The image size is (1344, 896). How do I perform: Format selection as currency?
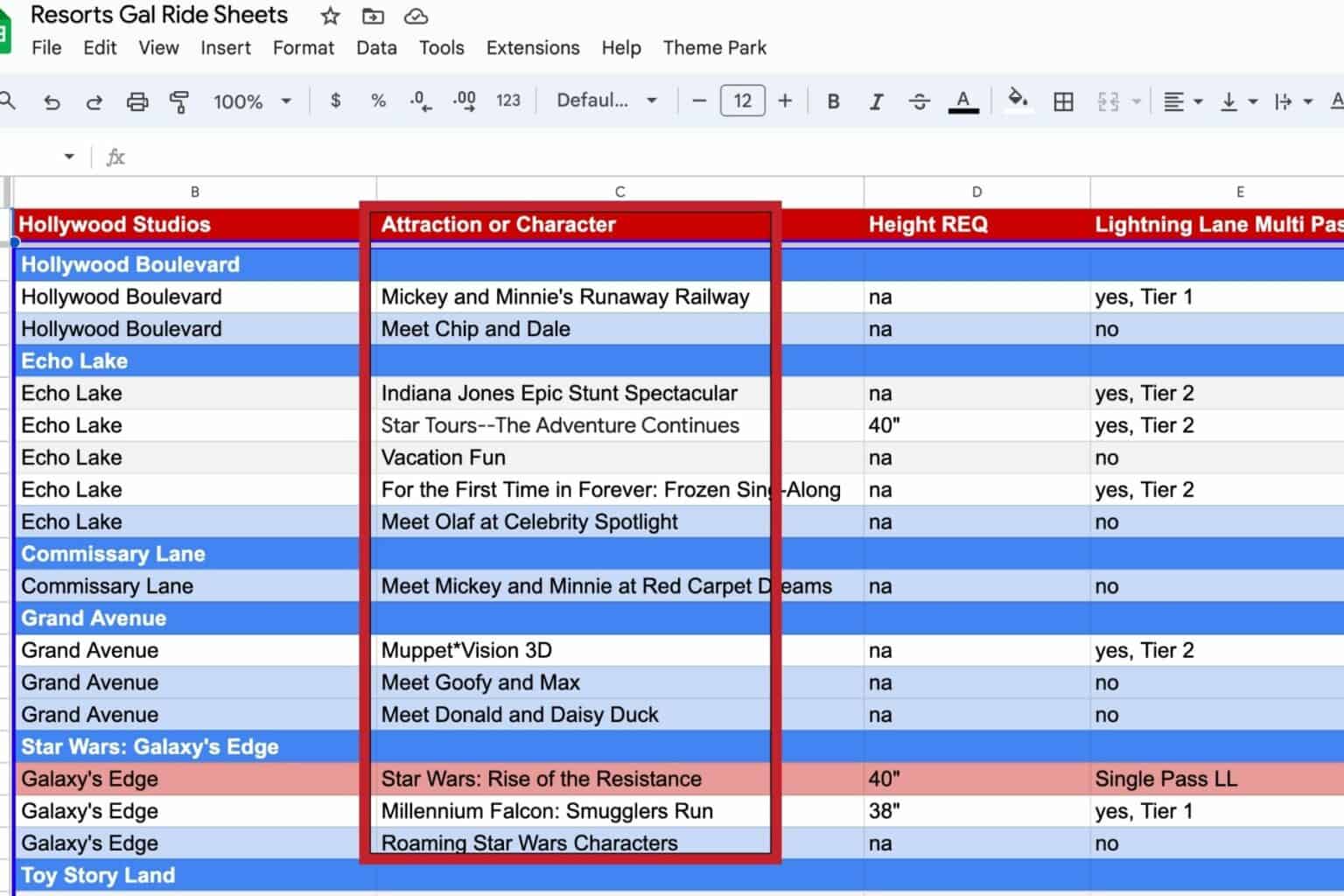(x=334, y=101)
